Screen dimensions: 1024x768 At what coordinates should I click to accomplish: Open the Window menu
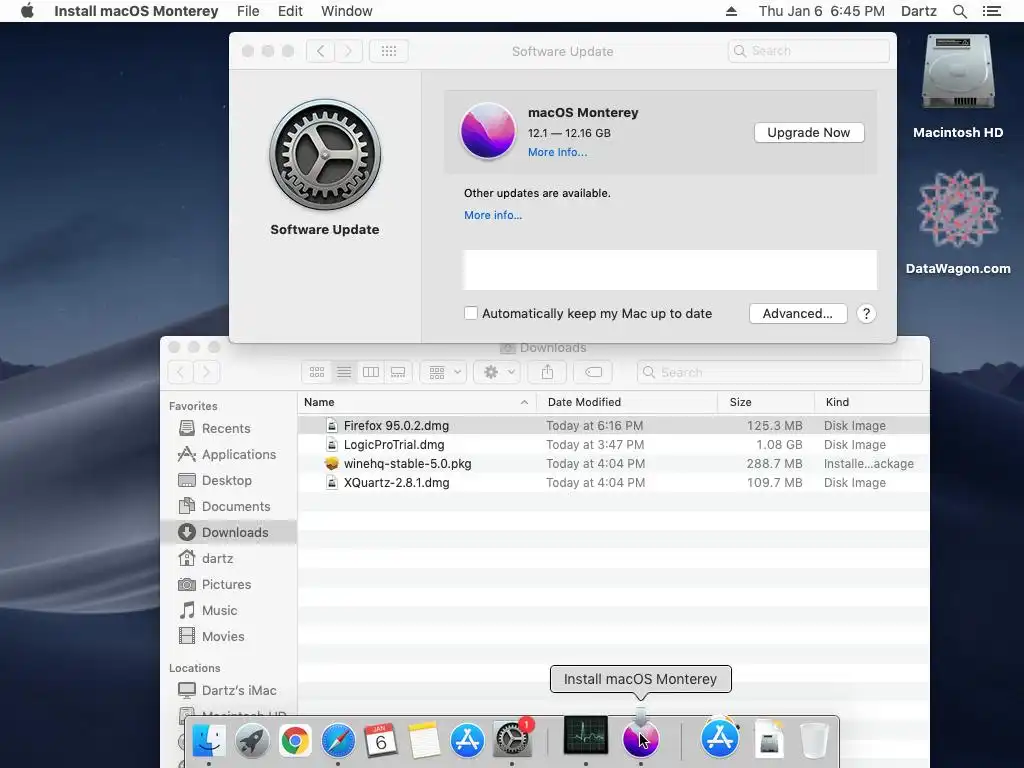pos(347,11)
